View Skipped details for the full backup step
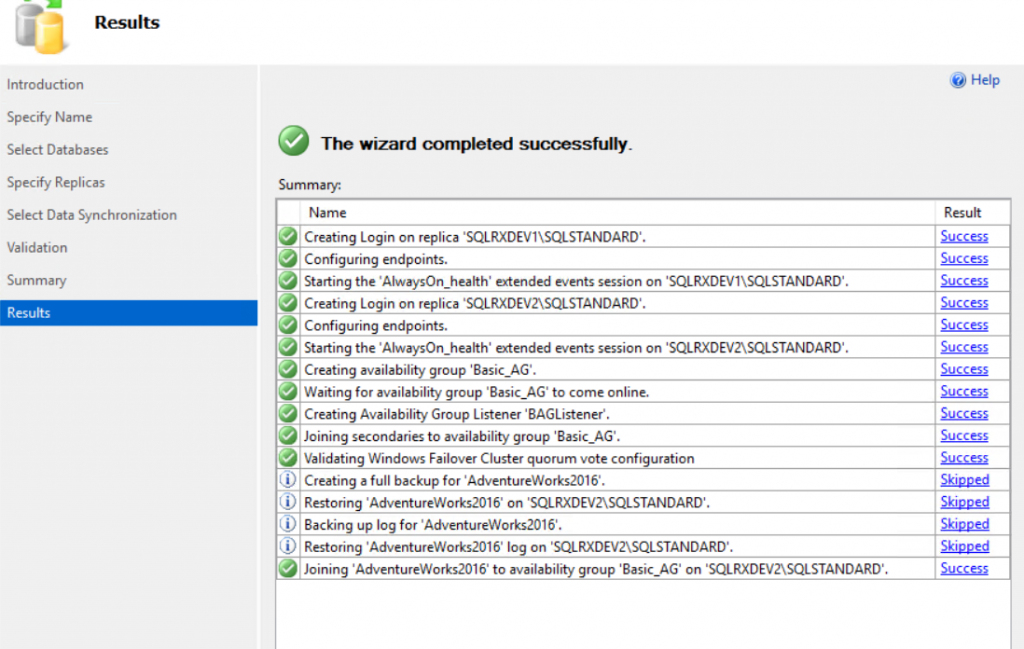This screenshot has width=1024, height=649. click(964, 480)
